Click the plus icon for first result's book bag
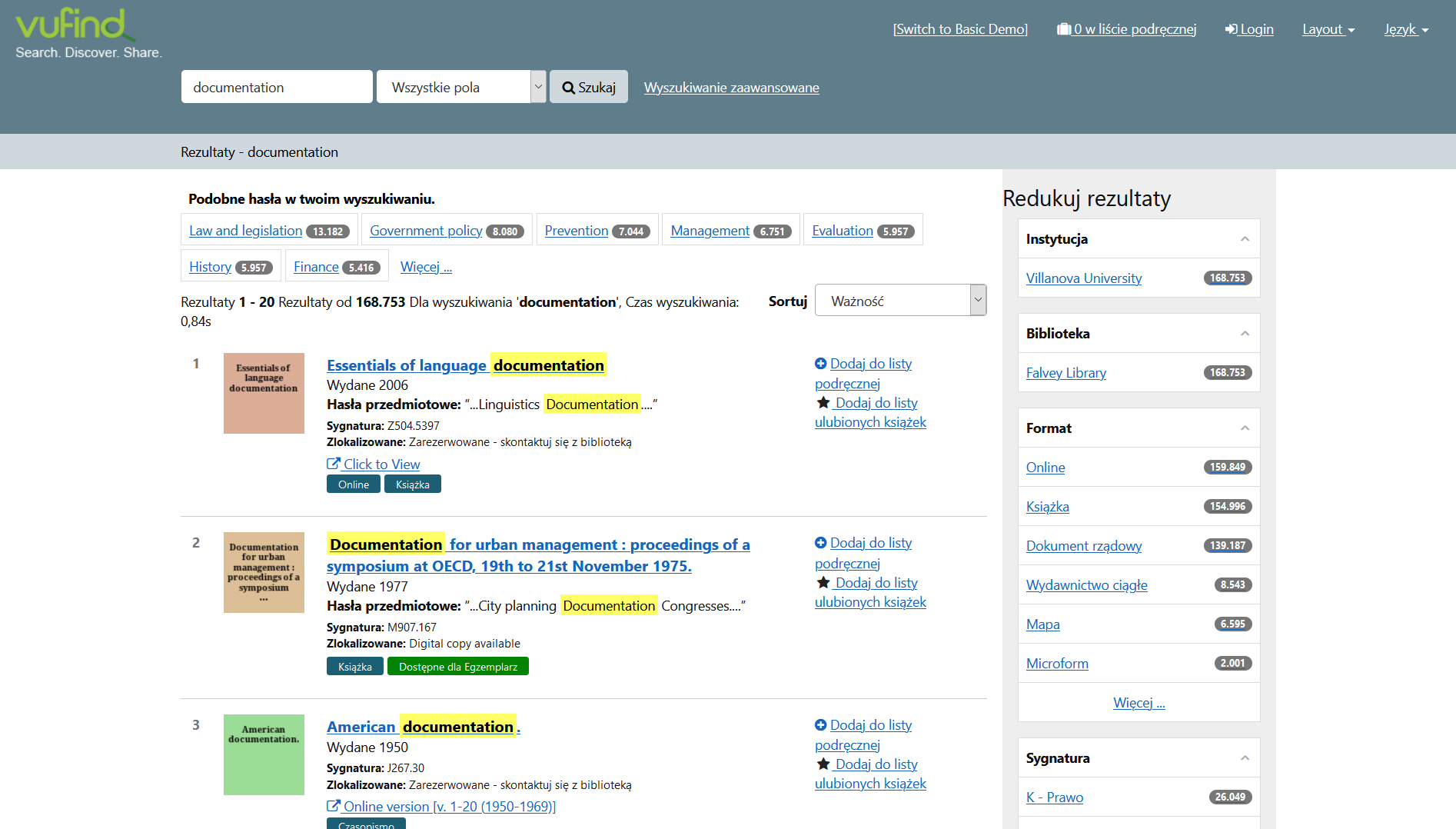1456x829 pixels. (x=820, y=364)
